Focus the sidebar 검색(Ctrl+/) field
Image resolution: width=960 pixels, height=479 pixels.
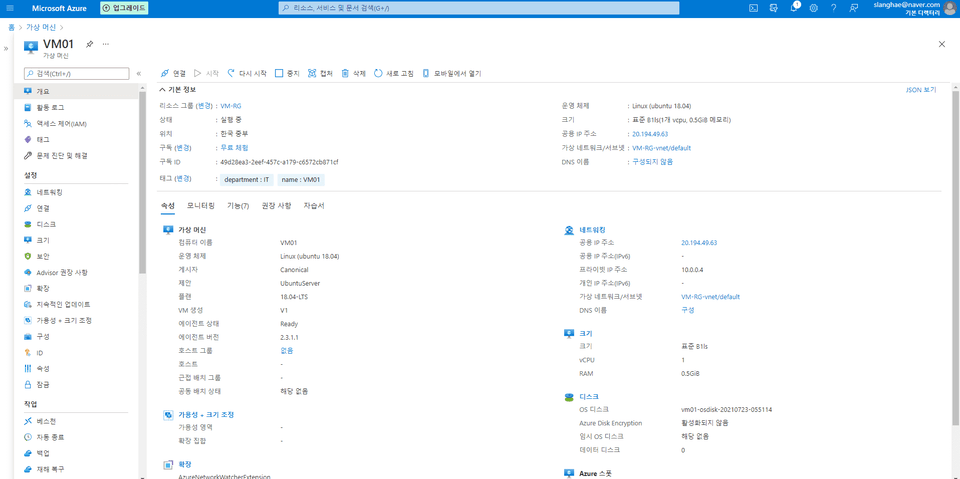point(77,74)
